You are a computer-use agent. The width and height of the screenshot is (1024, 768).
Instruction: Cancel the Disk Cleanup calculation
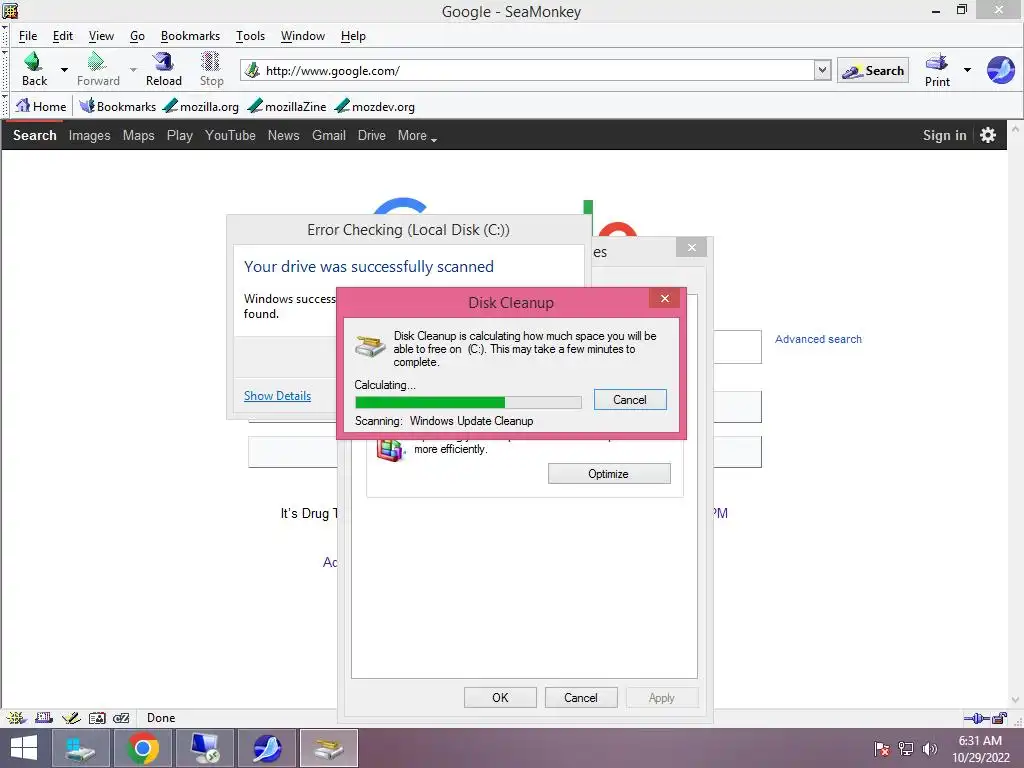pyautogui.click(x=630, y=400)
